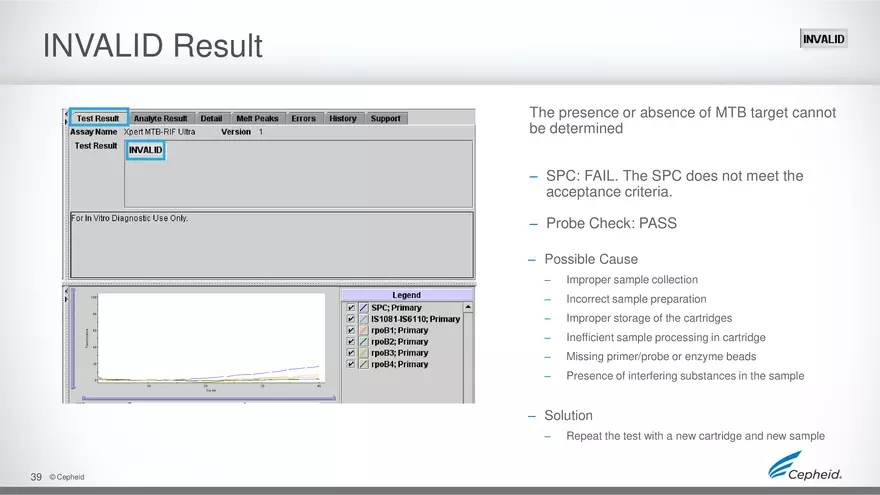The height and width of the screenshot is (495, 880).
Task: Open the History tab
Action: [x=342, y=118]
